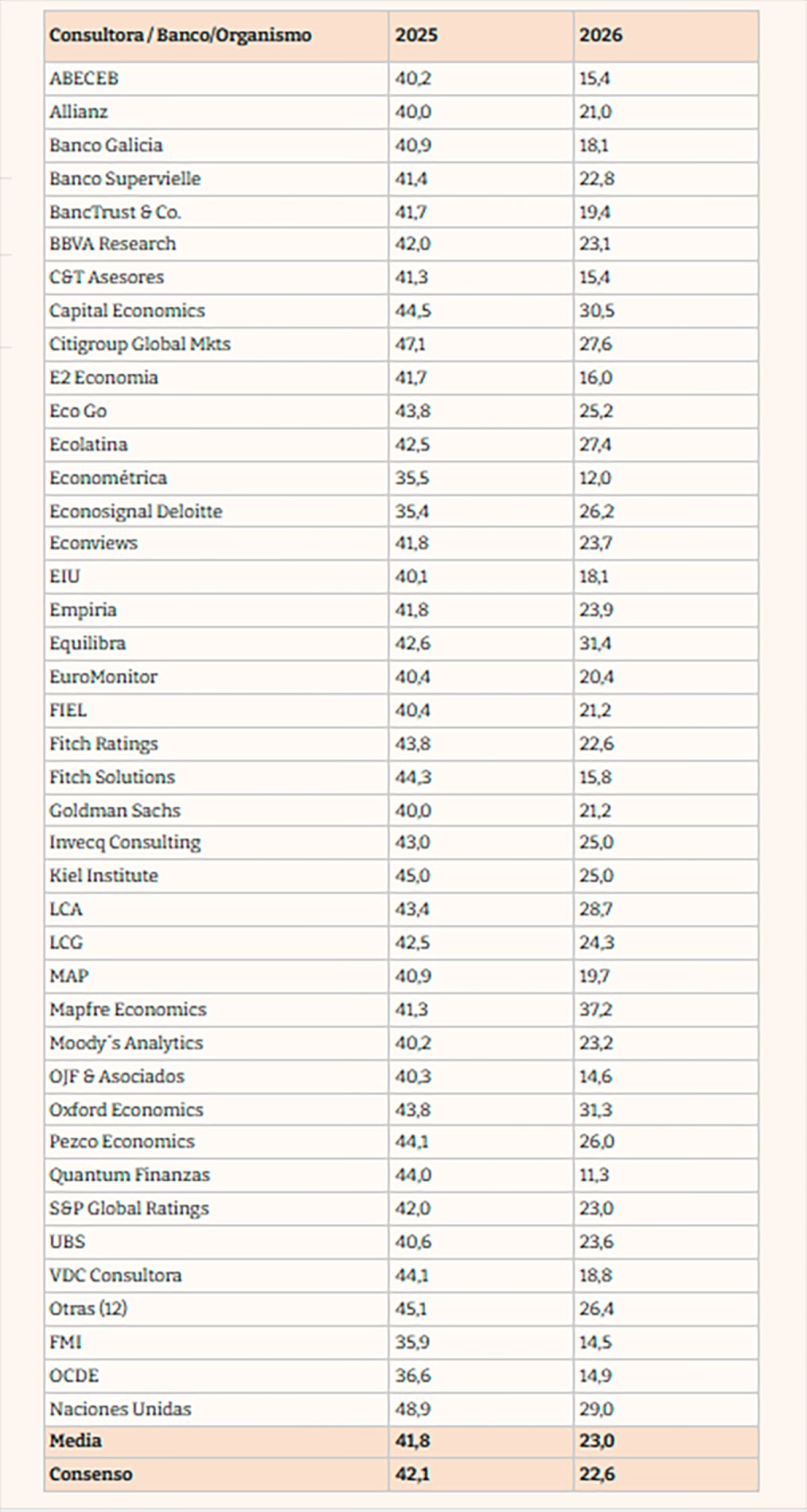Viewport: 807px width, 1512px height.
Task: Click the Consenso summary row label
Action: [x=91, y=1474]
